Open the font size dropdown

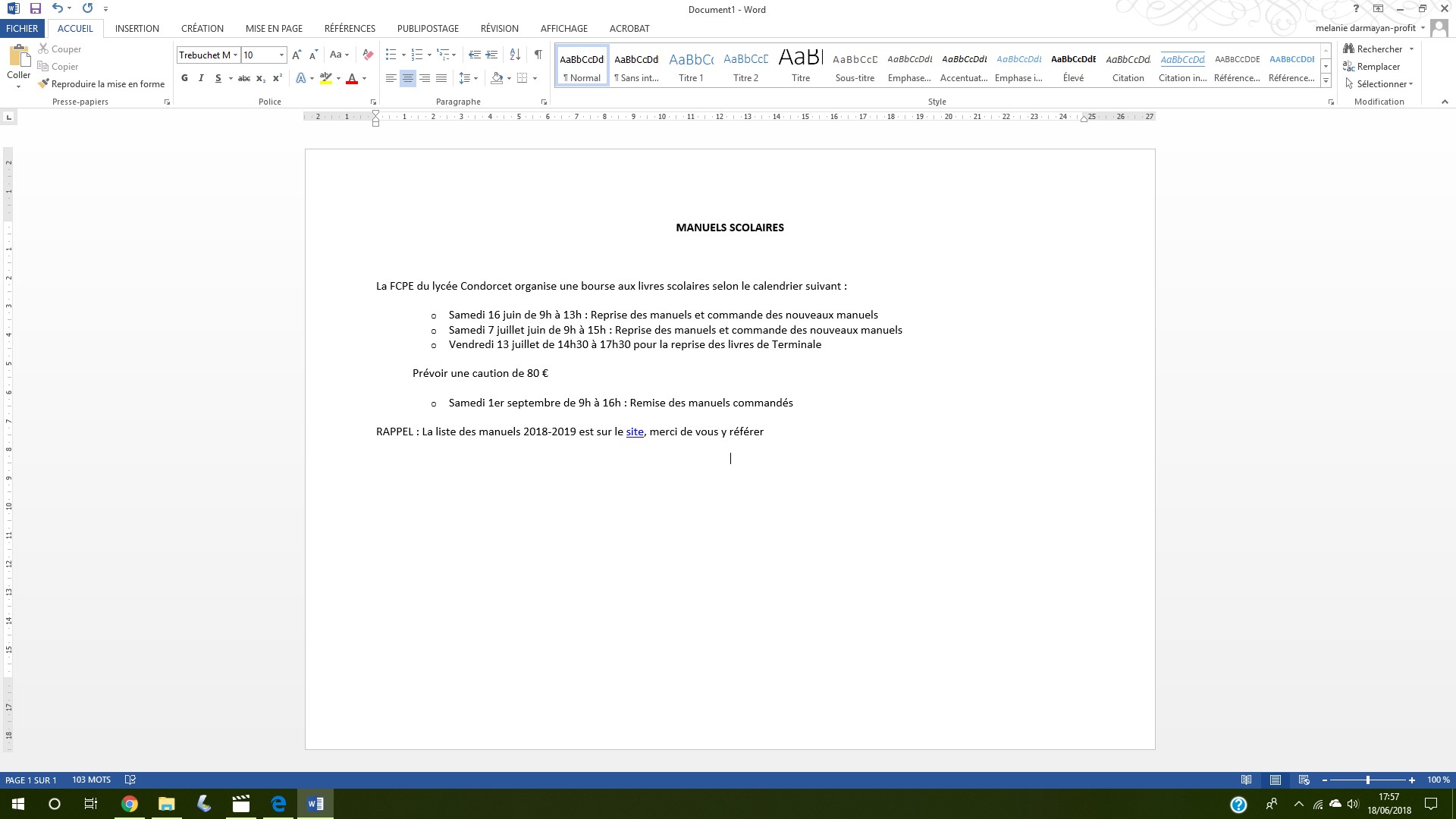click(281, 55)
